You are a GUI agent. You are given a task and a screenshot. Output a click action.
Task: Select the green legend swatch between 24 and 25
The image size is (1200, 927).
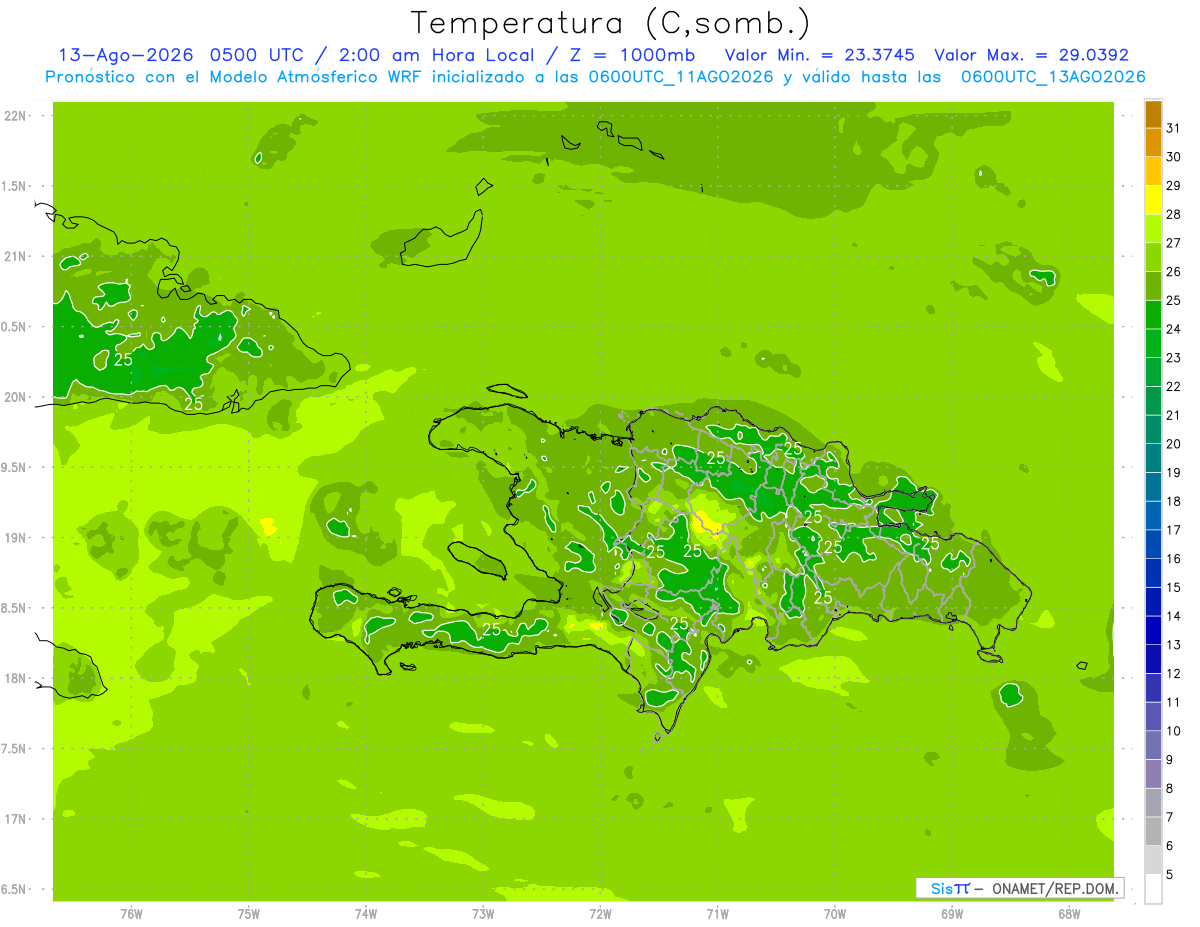tap(1153, 315)
